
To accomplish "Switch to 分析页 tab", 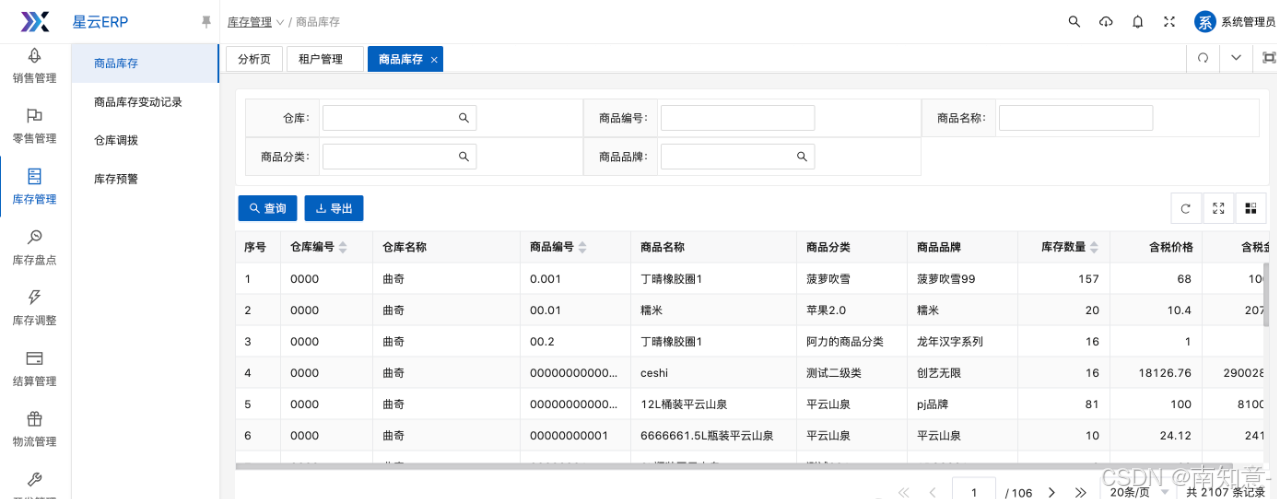I will point(254,59).
